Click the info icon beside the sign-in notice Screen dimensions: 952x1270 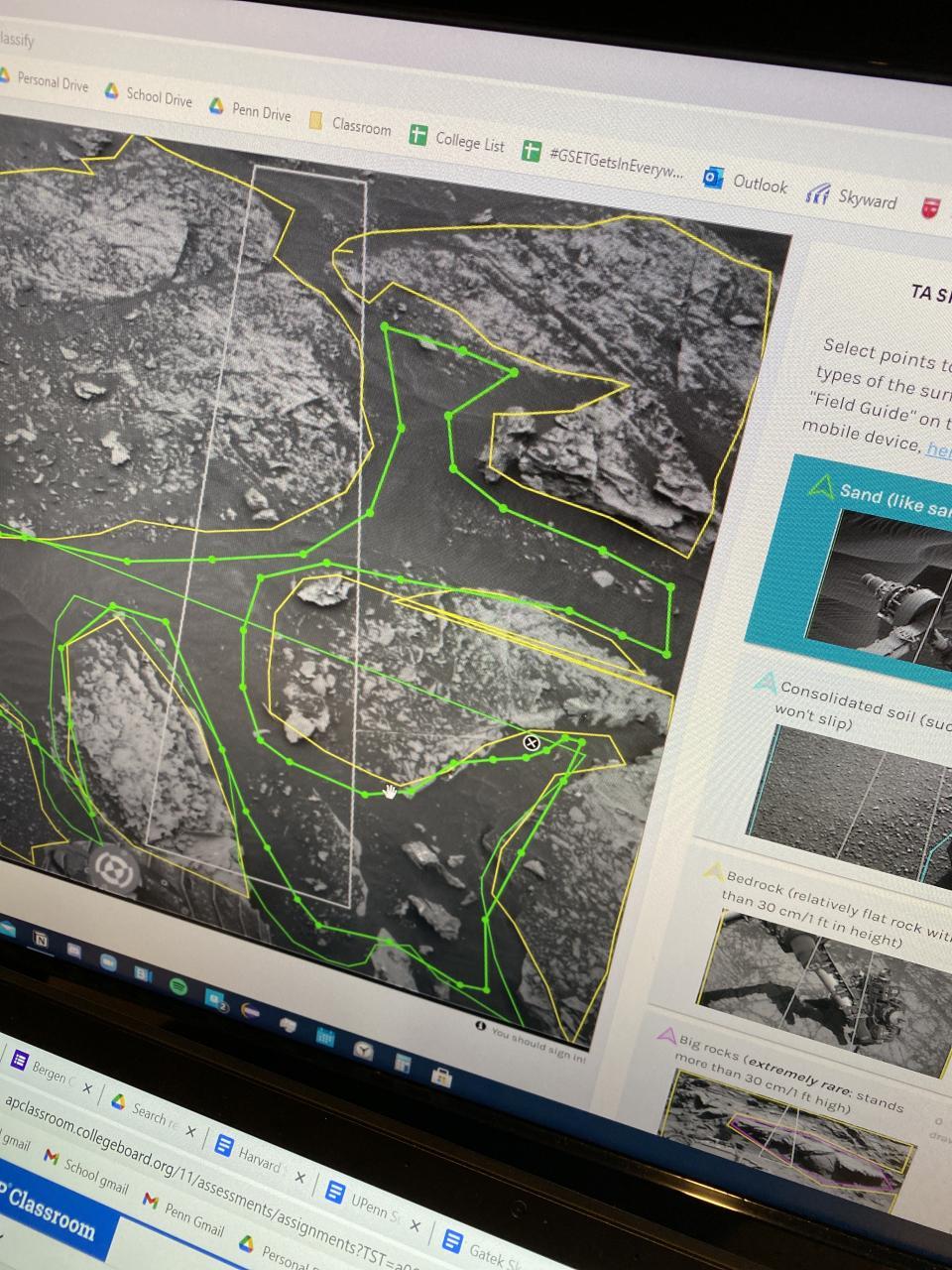point(481,1026)
